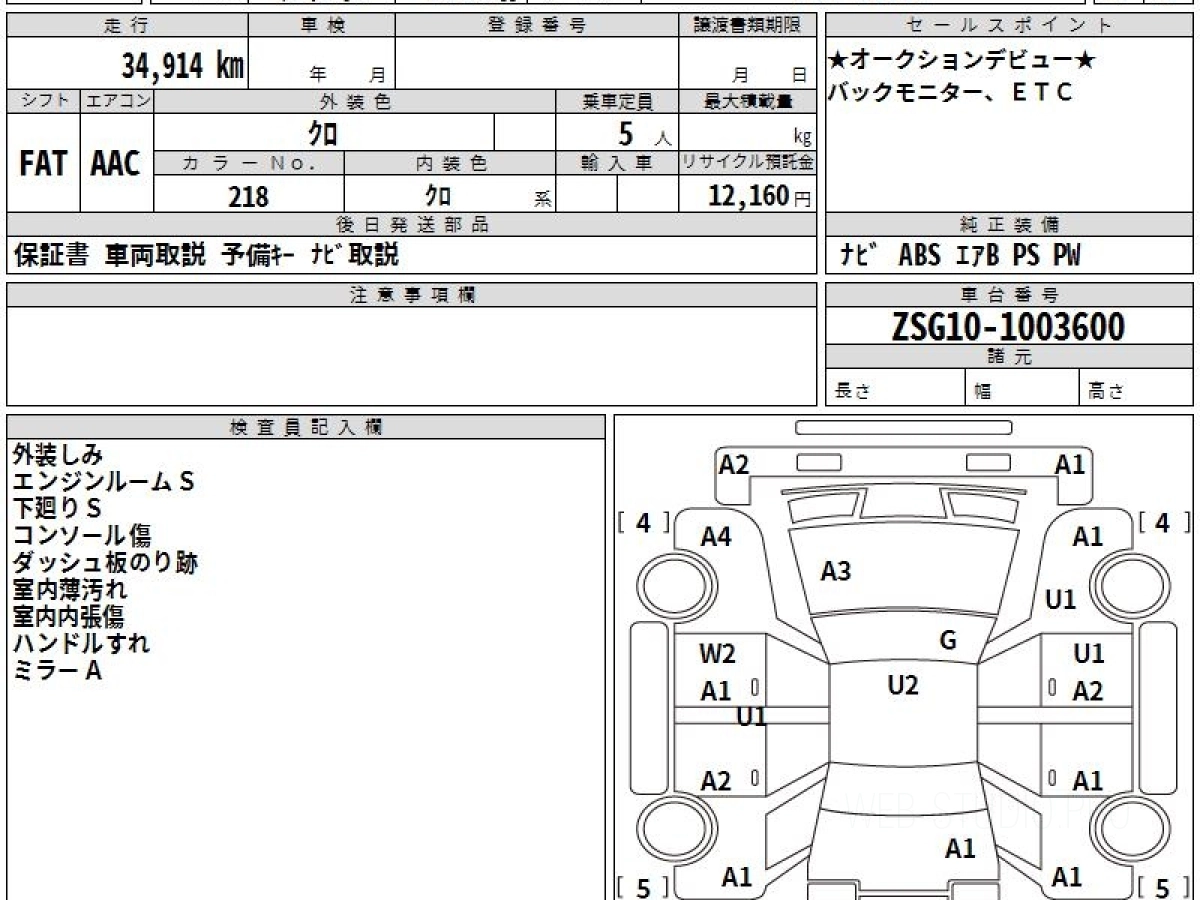Click the 幅 dimension label
The height and width of the screenshot is (900, 1200).
point(983,392)
